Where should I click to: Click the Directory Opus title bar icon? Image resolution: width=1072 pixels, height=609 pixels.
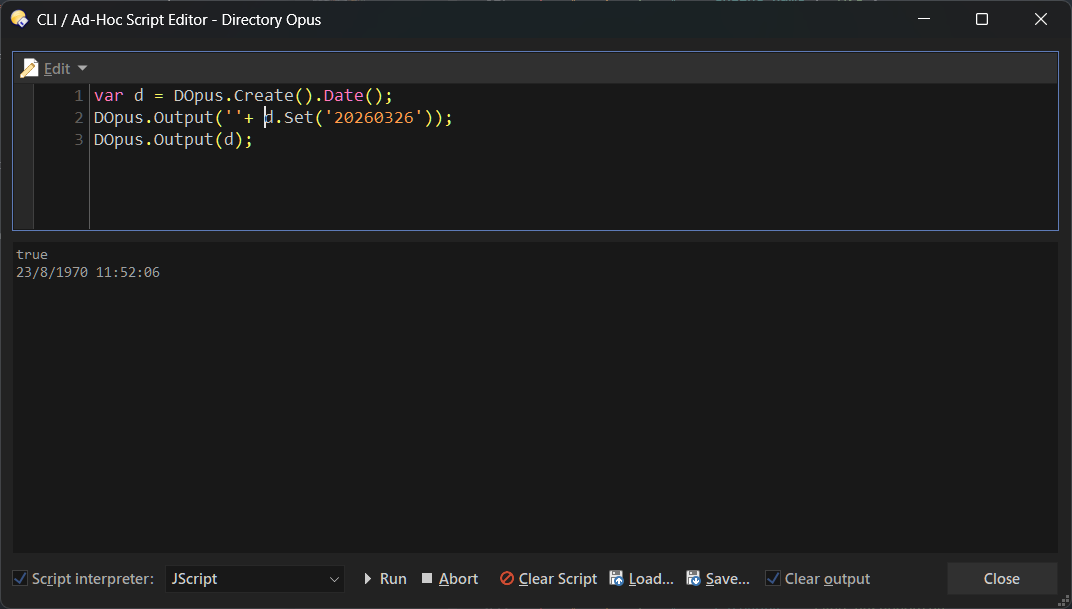(x=19, y=20)
